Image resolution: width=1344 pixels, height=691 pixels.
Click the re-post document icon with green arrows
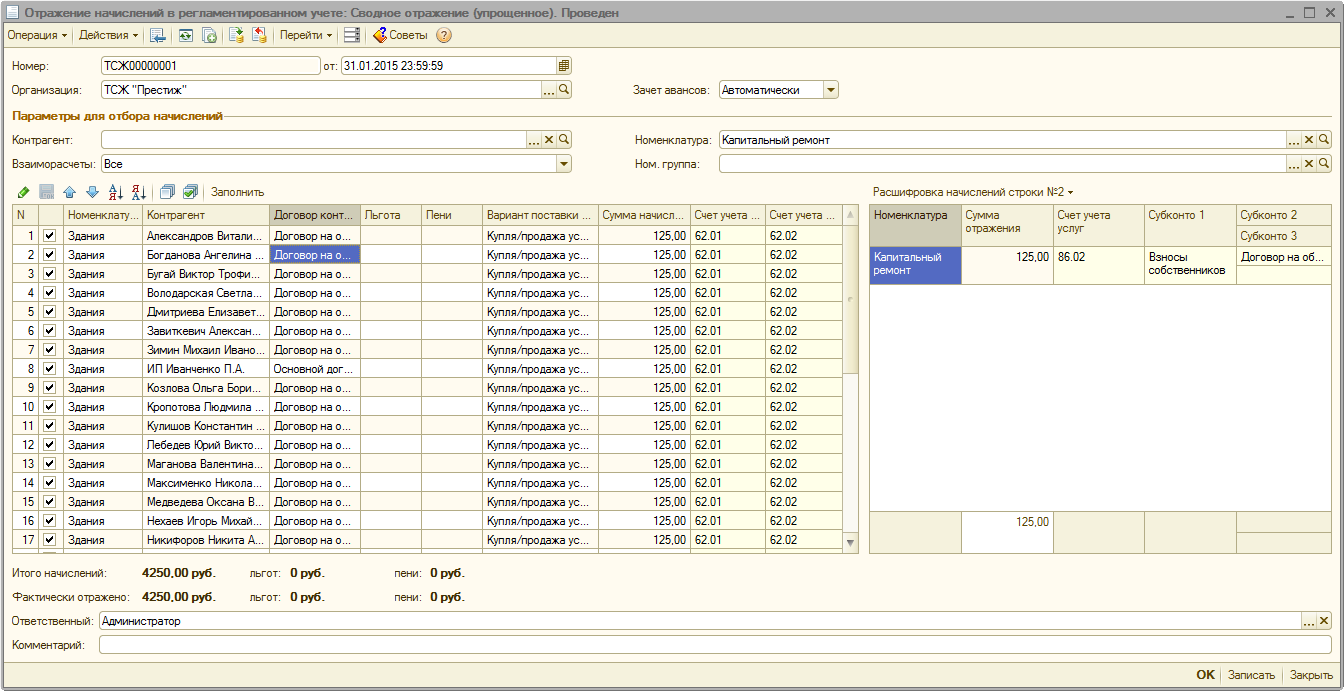point(186,35)
